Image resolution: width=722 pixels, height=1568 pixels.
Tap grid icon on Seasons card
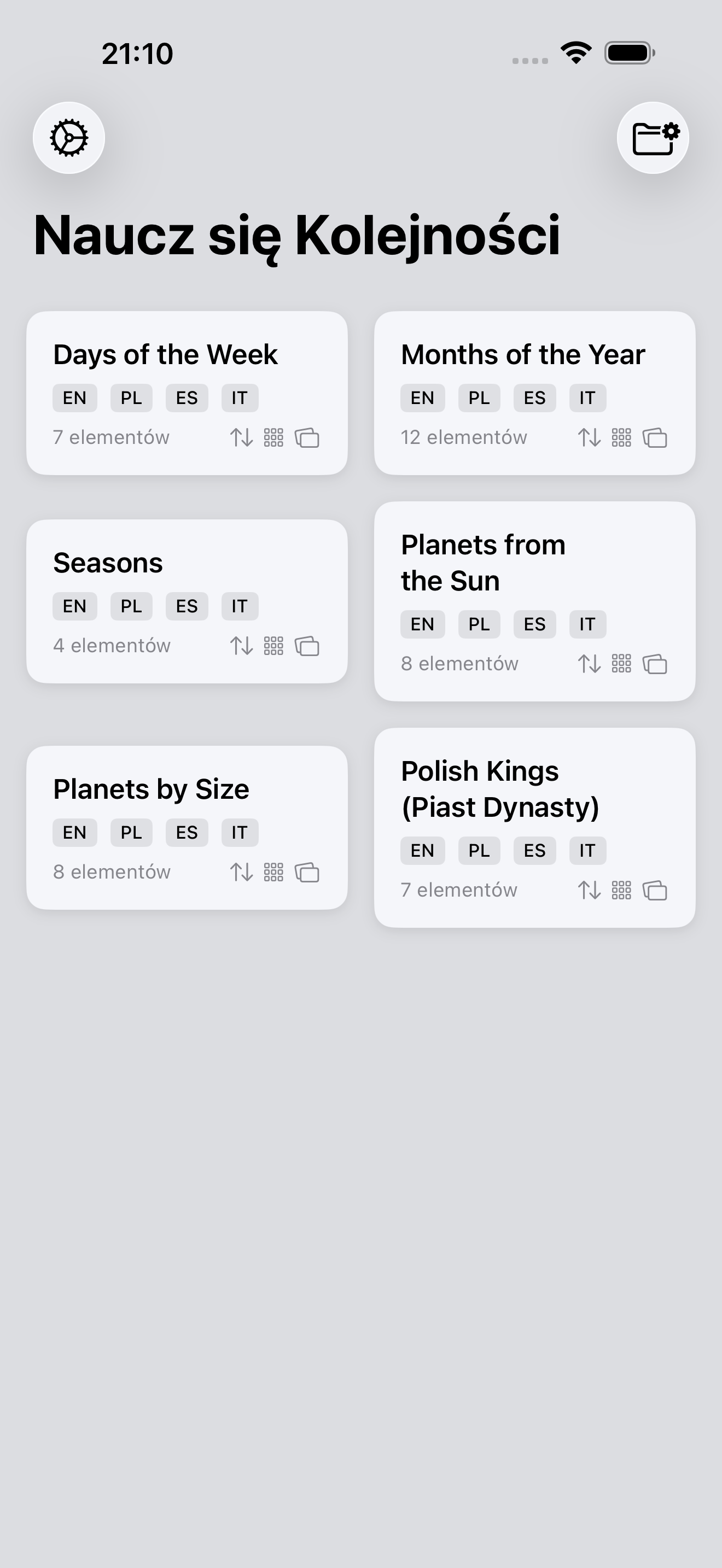(x=273, y=646)
